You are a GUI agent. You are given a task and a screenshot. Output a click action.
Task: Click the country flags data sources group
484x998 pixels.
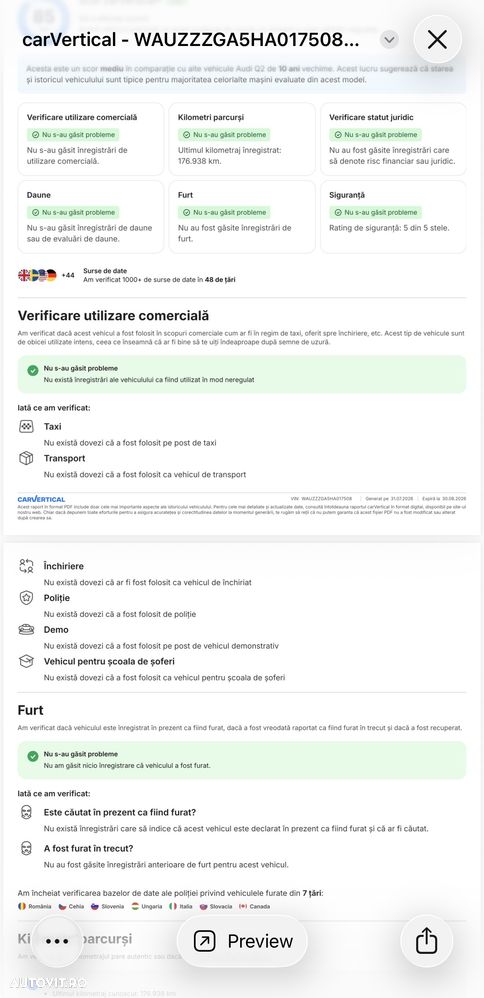point(38,275)
